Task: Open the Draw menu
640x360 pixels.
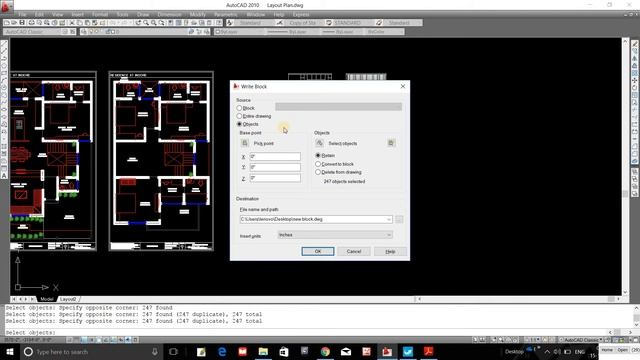Action: (143, 14)
